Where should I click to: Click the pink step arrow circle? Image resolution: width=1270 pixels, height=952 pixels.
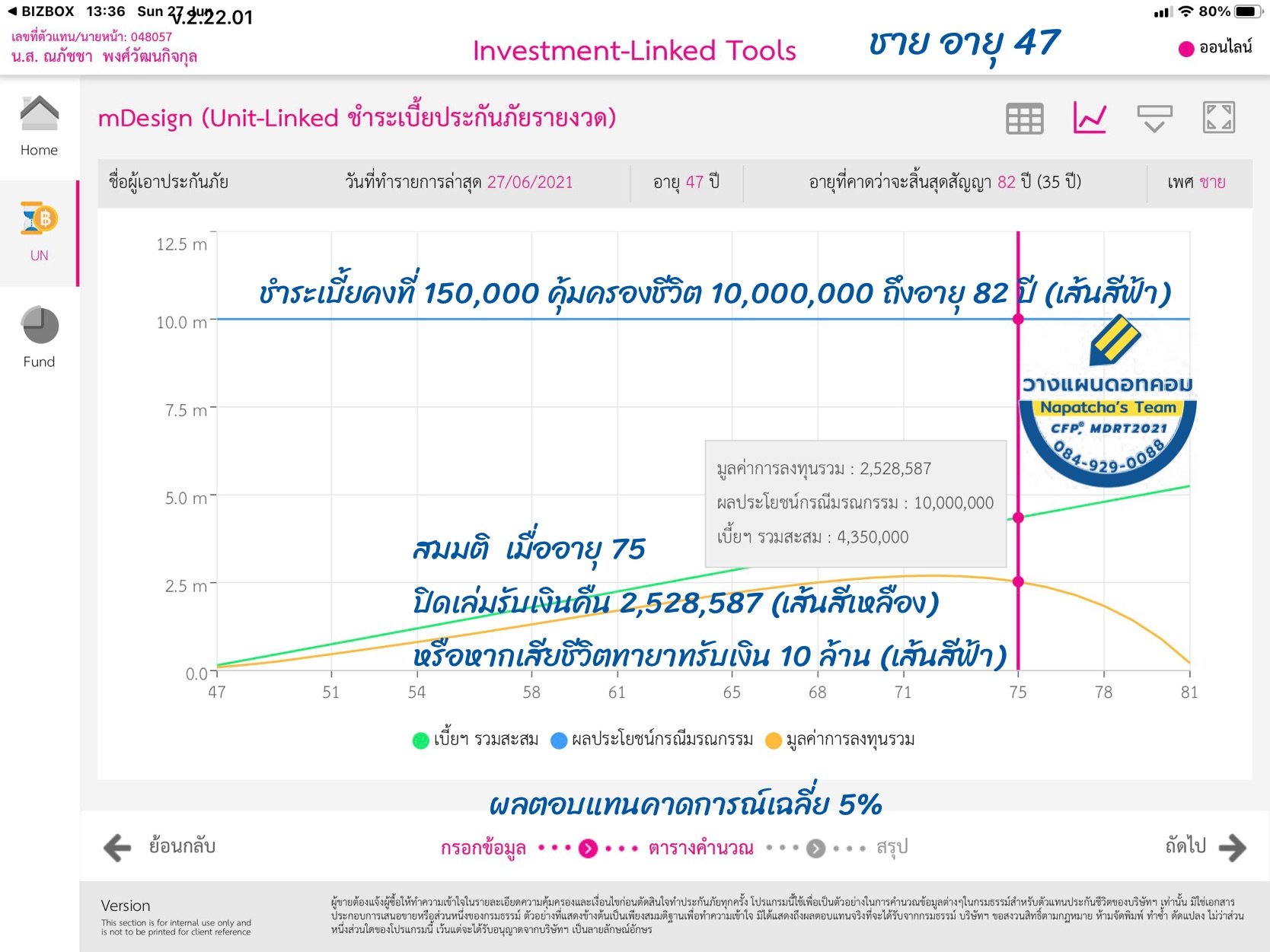[588, 848]
